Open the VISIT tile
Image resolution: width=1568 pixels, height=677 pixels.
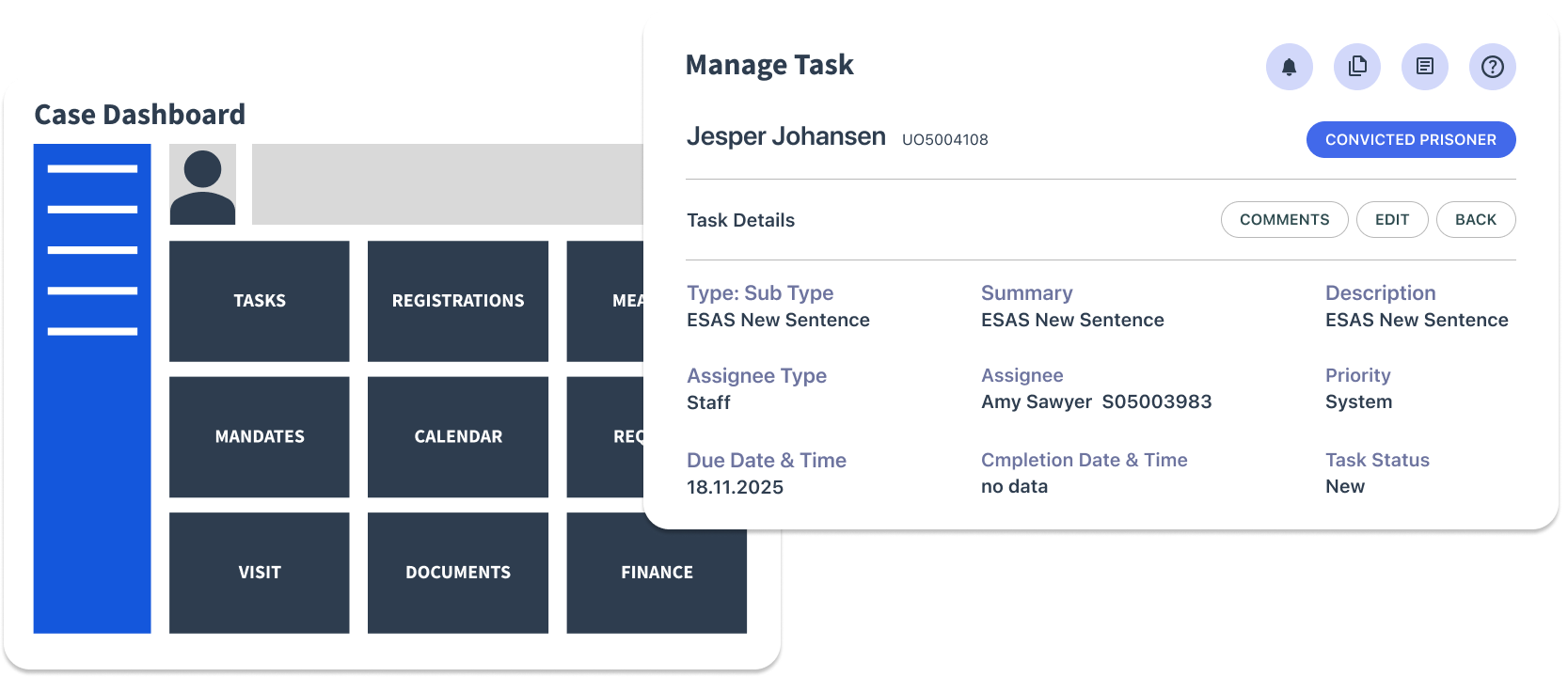pos(259,572)
